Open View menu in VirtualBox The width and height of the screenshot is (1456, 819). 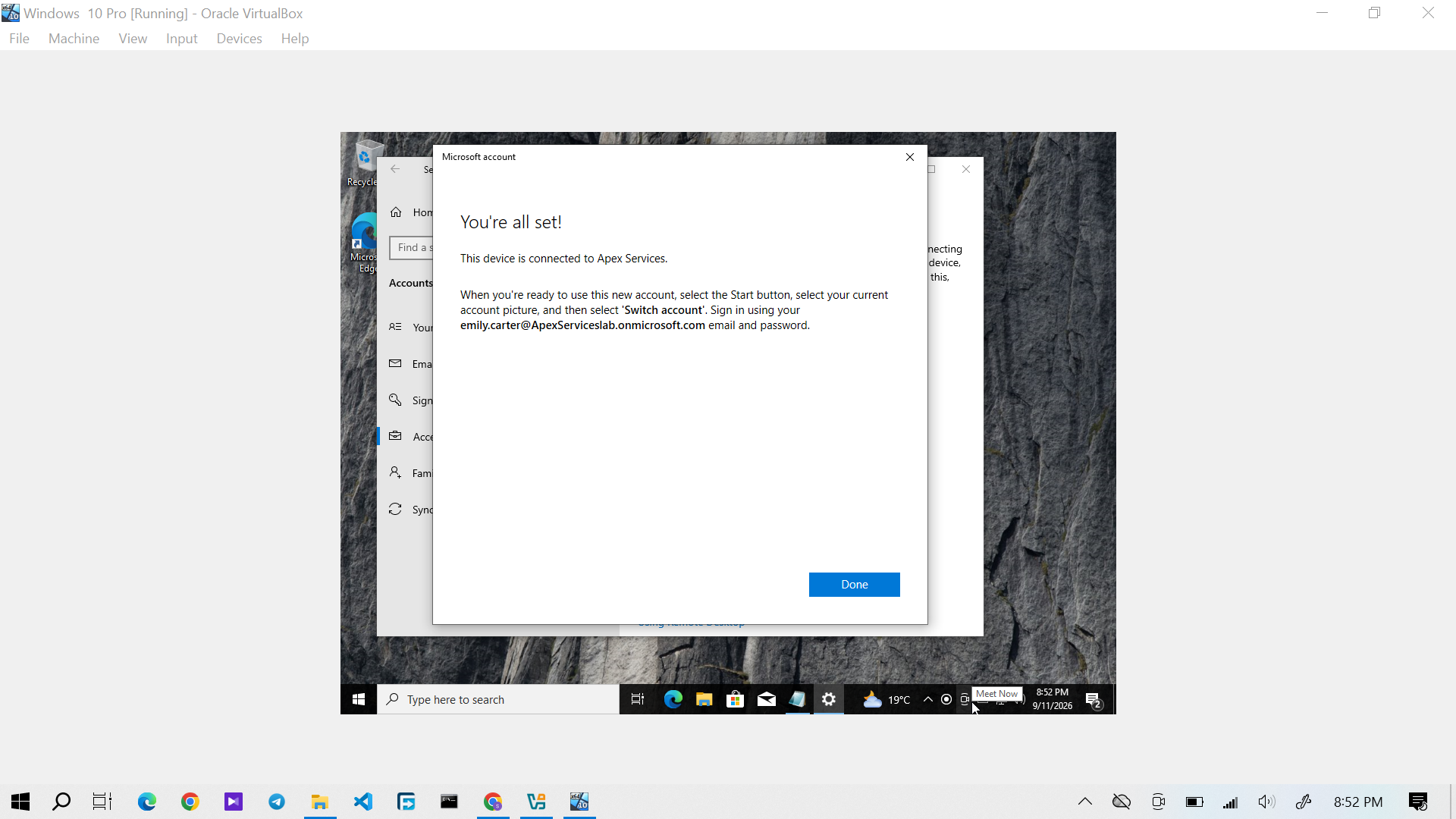[133, 39]
